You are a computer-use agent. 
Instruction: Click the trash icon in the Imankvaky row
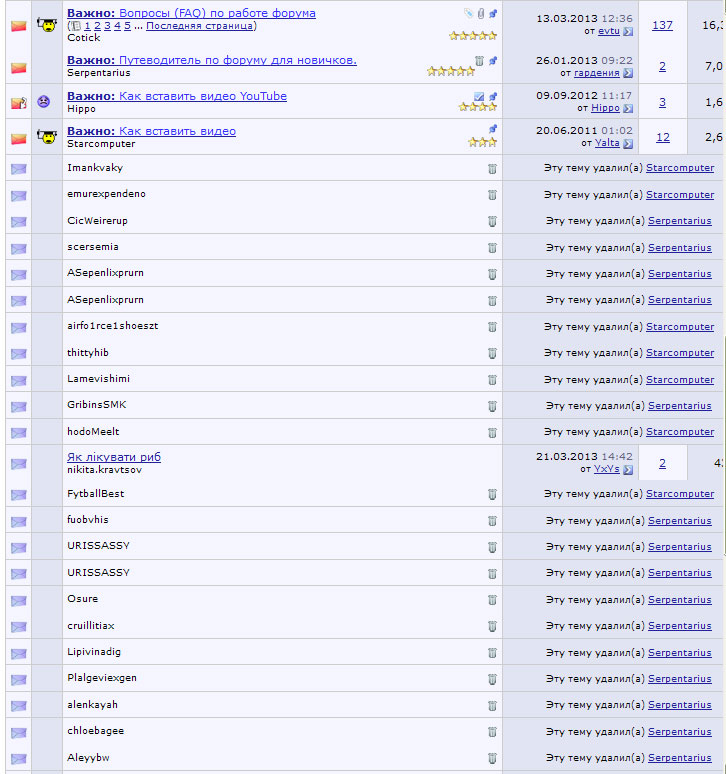(492, 169)
